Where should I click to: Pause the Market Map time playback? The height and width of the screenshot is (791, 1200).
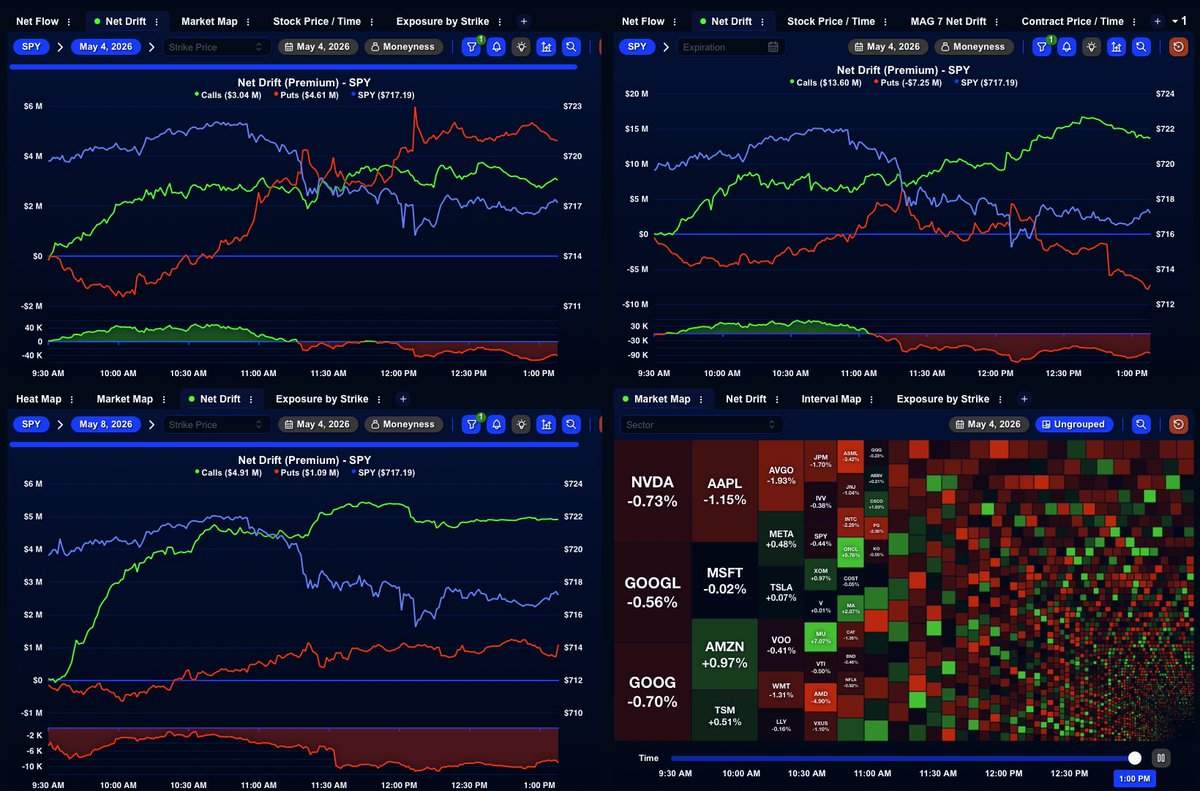click(x=1161, y=758)
